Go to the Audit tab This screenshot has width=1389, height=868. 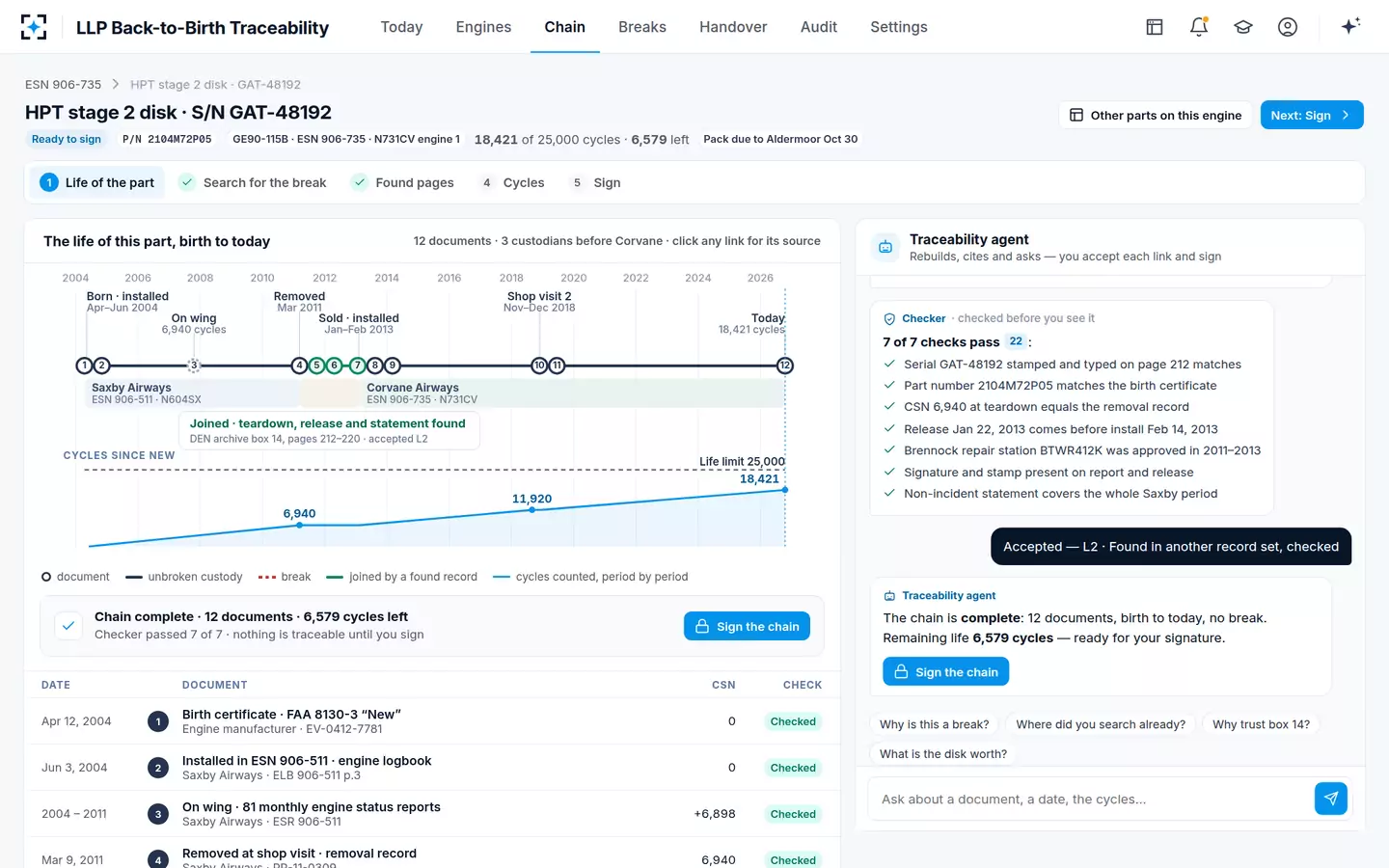819,27
